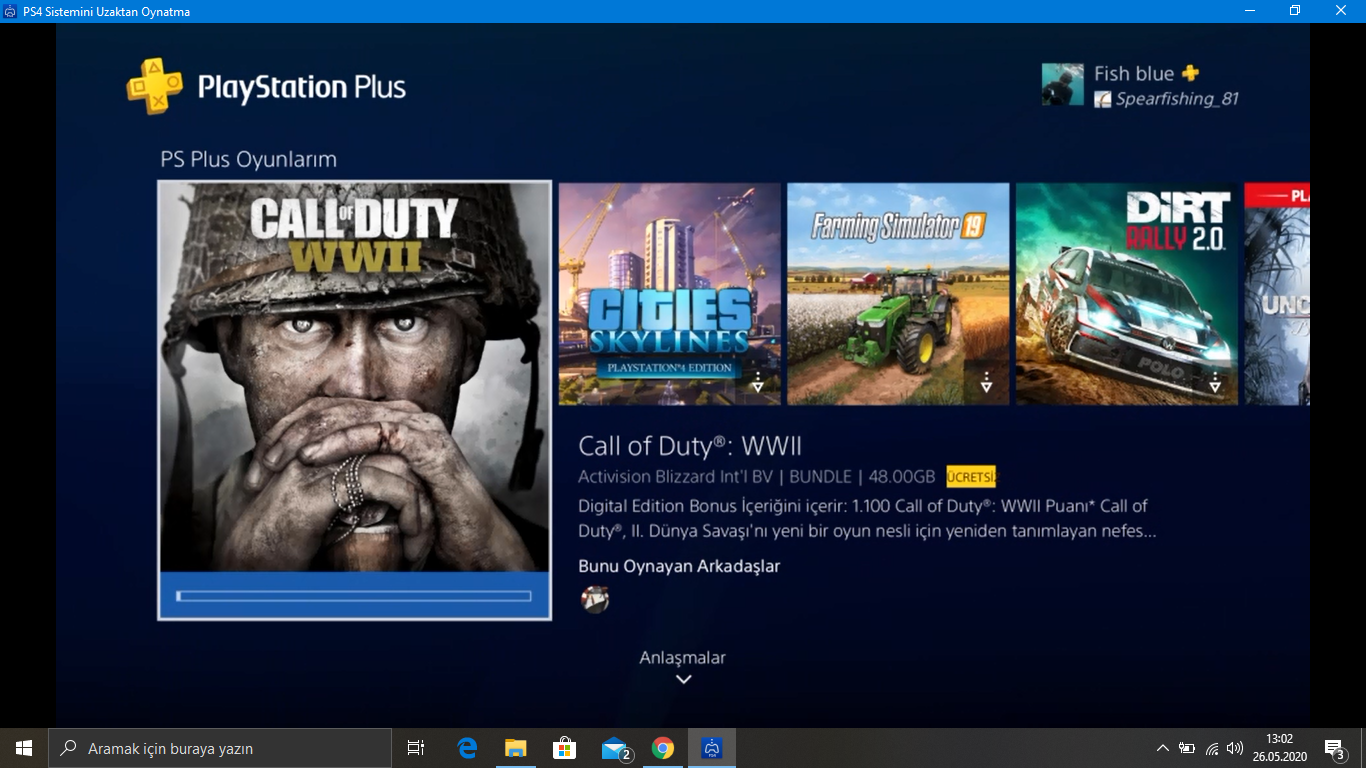Select friend avatar under Bunu Oynayan Arkadaşlar
This screenshot has height=768, width=1366.
pos(595,599)
